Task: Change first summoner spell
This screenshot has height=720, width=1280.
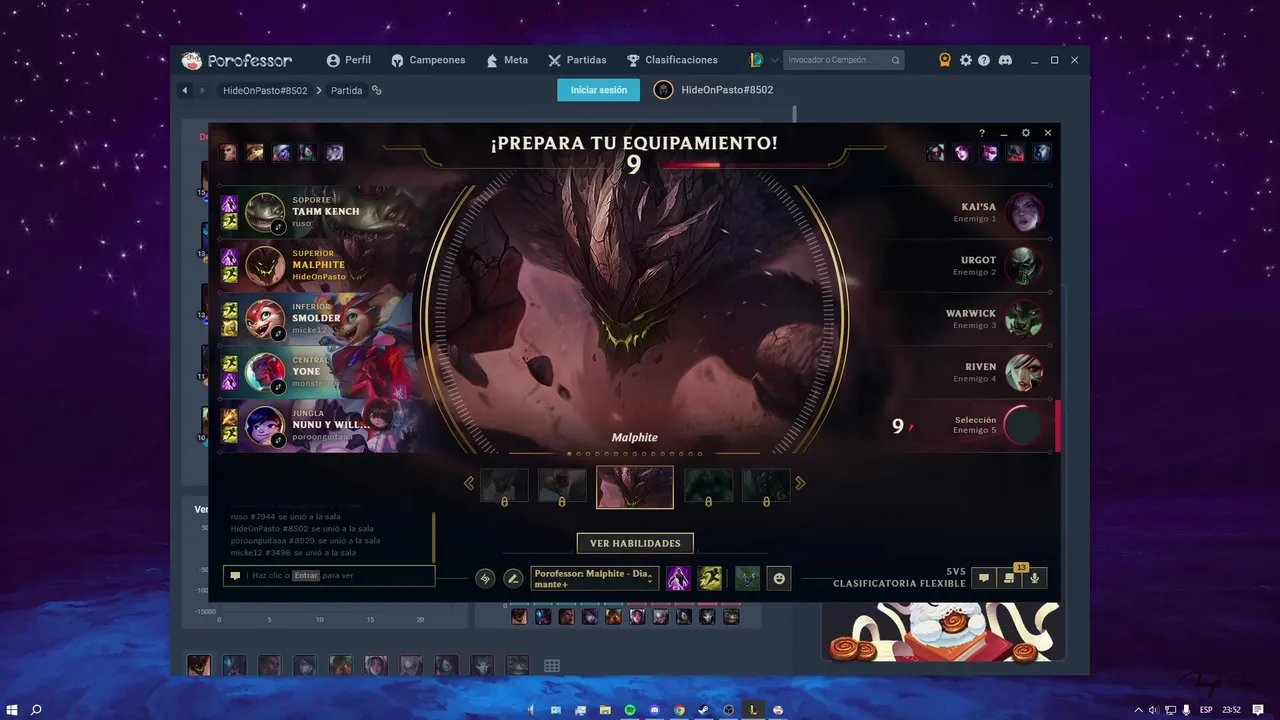Action: tap(678, 578)
